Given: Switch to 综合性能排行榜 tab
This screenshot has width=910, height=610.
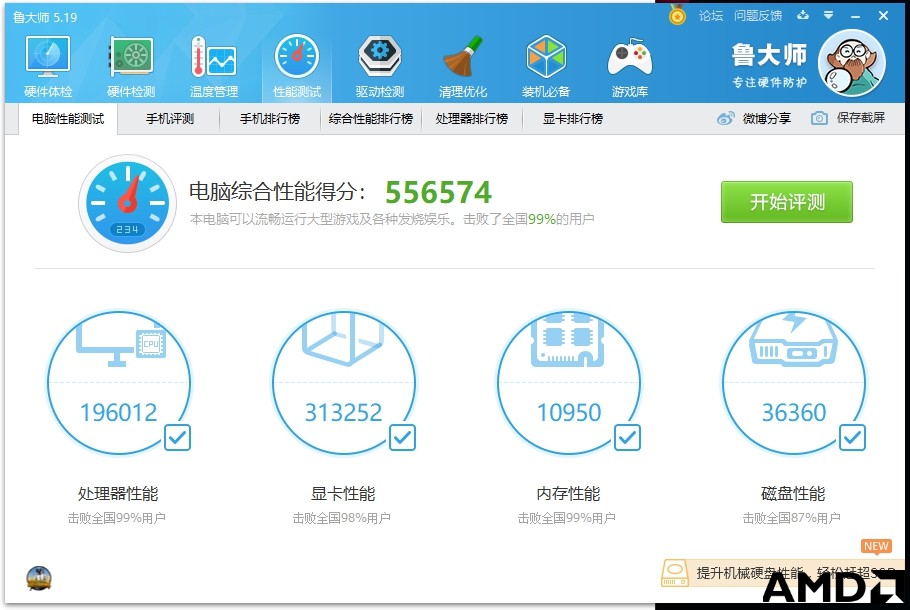Looking at the screenshot, I should click(x=370, y=119).
